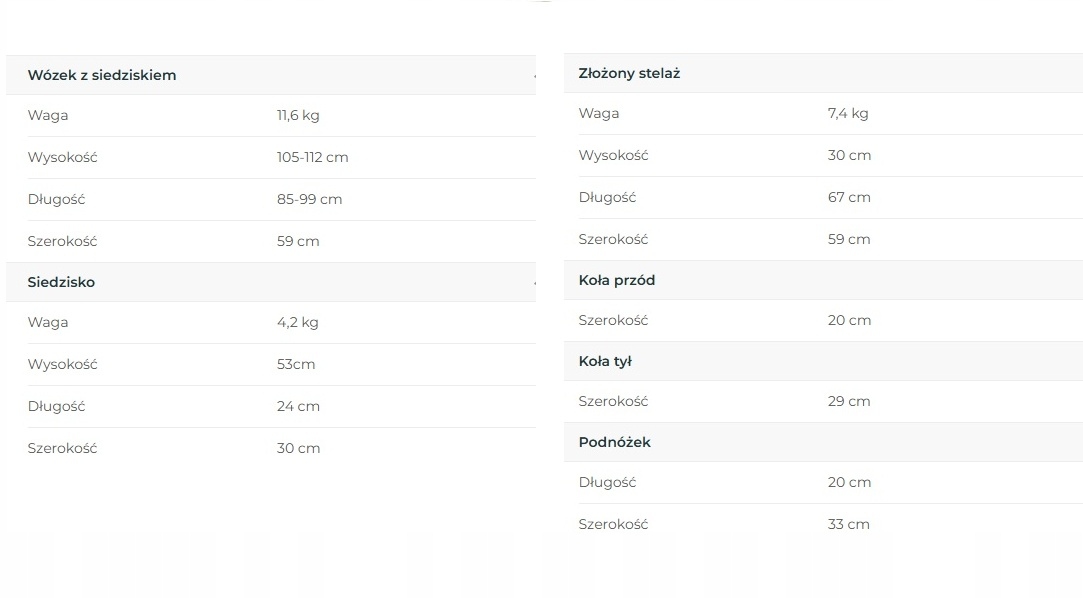Click the 33 cm footrest width value
Screen dimensions: 1083x598
pos(849,524)
